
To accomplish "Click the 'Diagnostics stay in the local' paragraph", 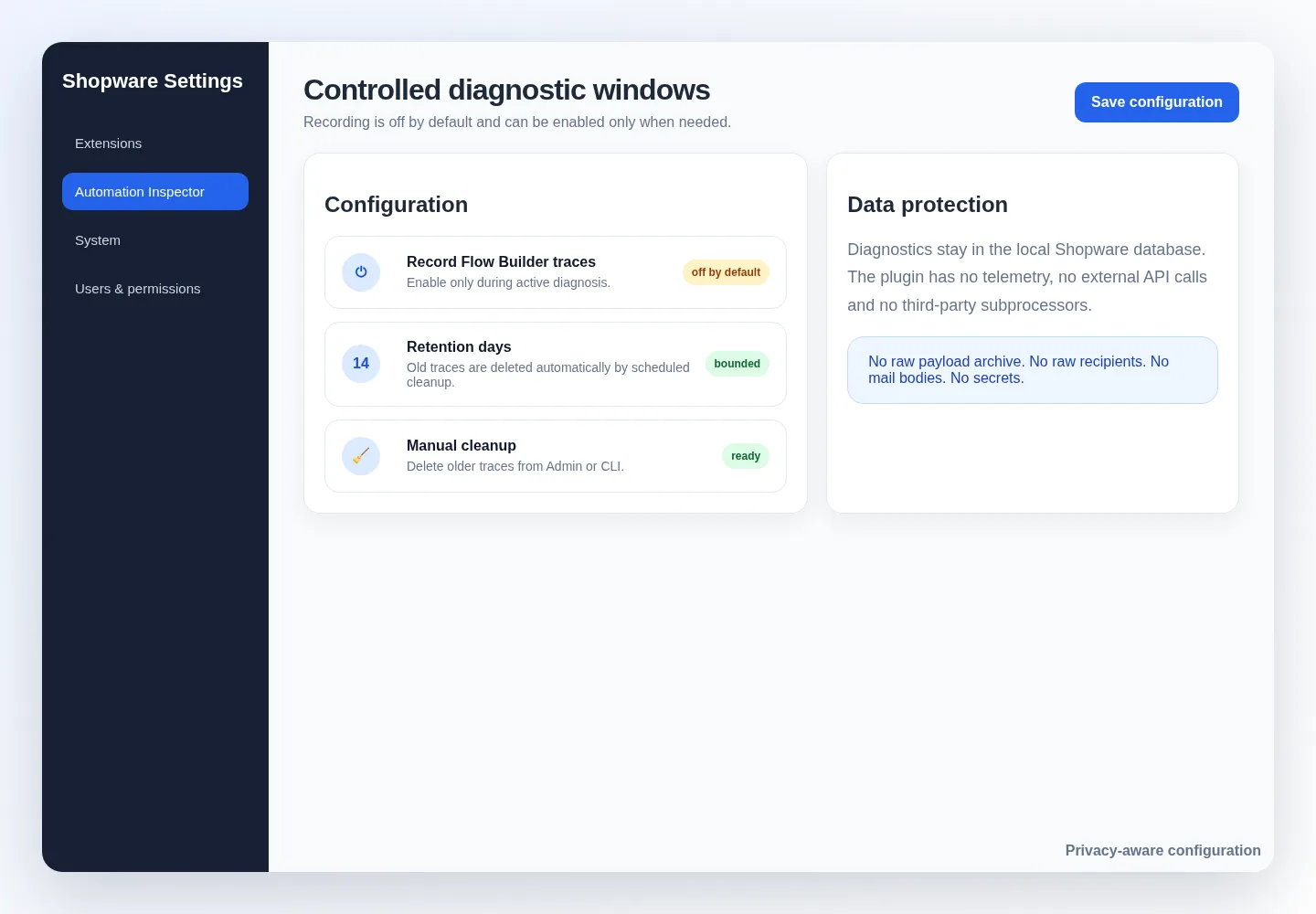I will (1028, 277).
